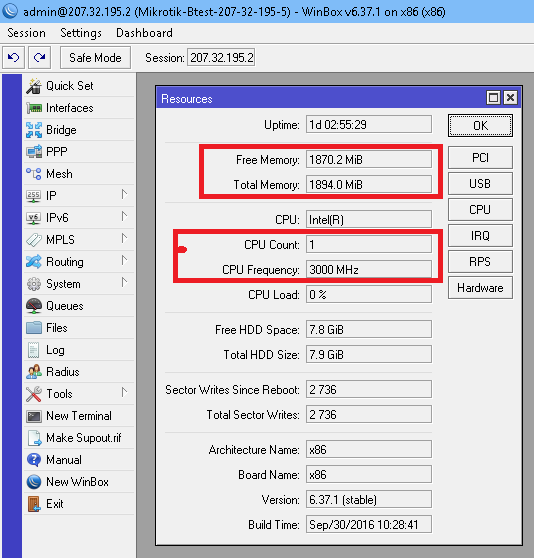Expand the System submenu arrow
Screen dimensions: 534x558
point(124,283)
